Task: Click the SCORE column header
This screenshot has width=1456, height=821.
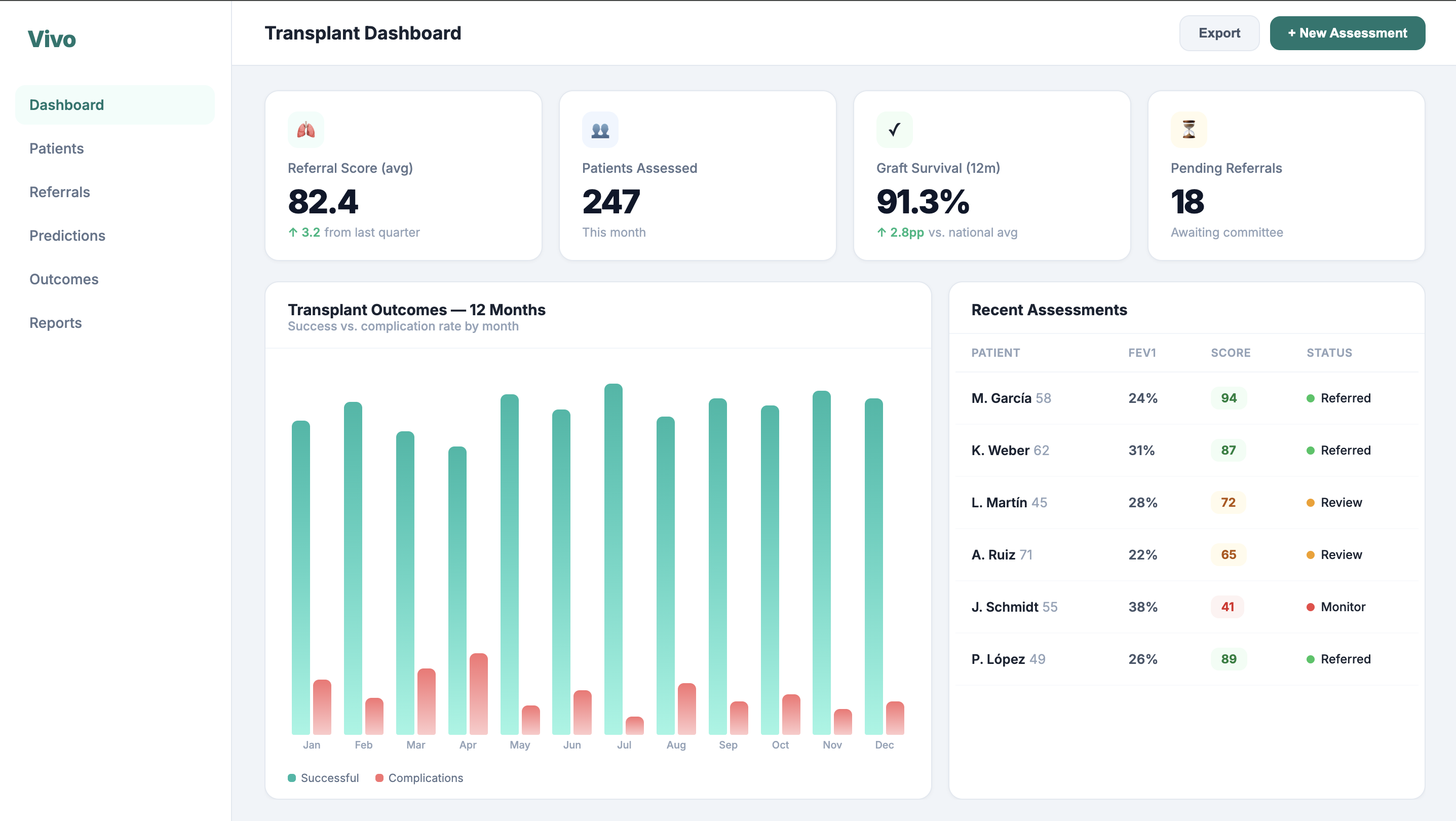Action: 1231,353
